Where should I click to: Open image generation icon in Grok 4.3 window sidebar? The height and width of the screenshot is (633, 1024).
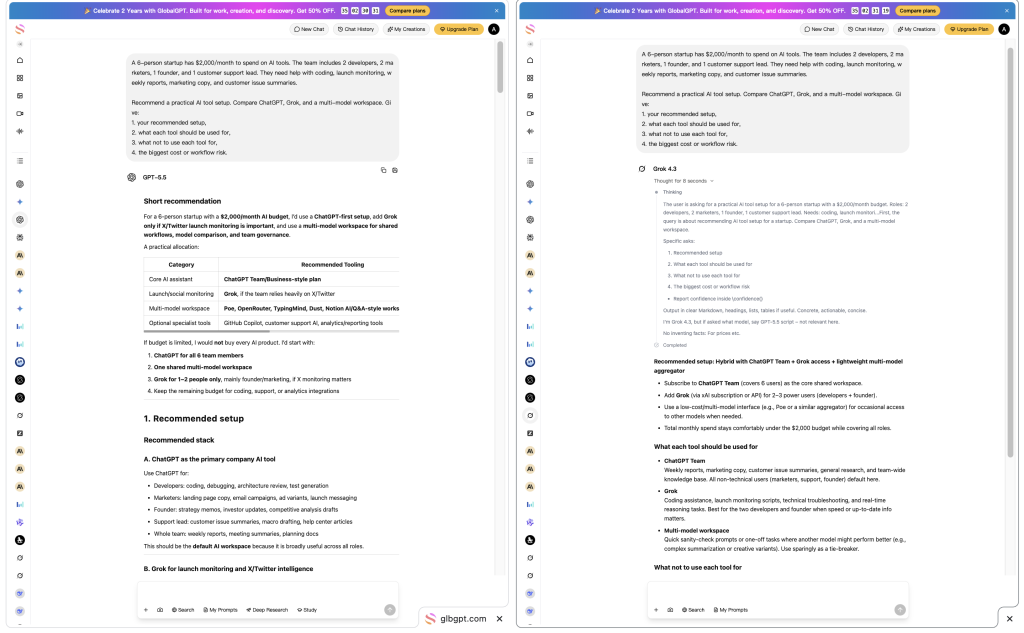click(x=530, y=95)
